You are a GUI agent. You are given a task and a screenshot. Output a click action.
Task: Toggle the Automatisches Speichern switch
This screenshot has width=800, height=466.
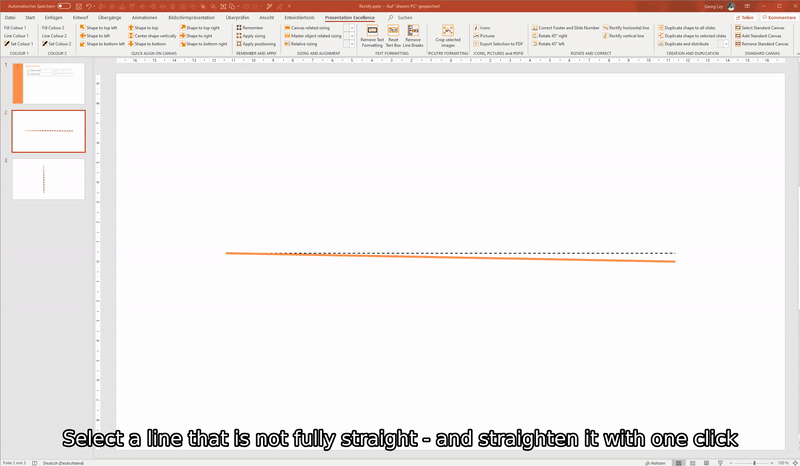pos(64,6)
